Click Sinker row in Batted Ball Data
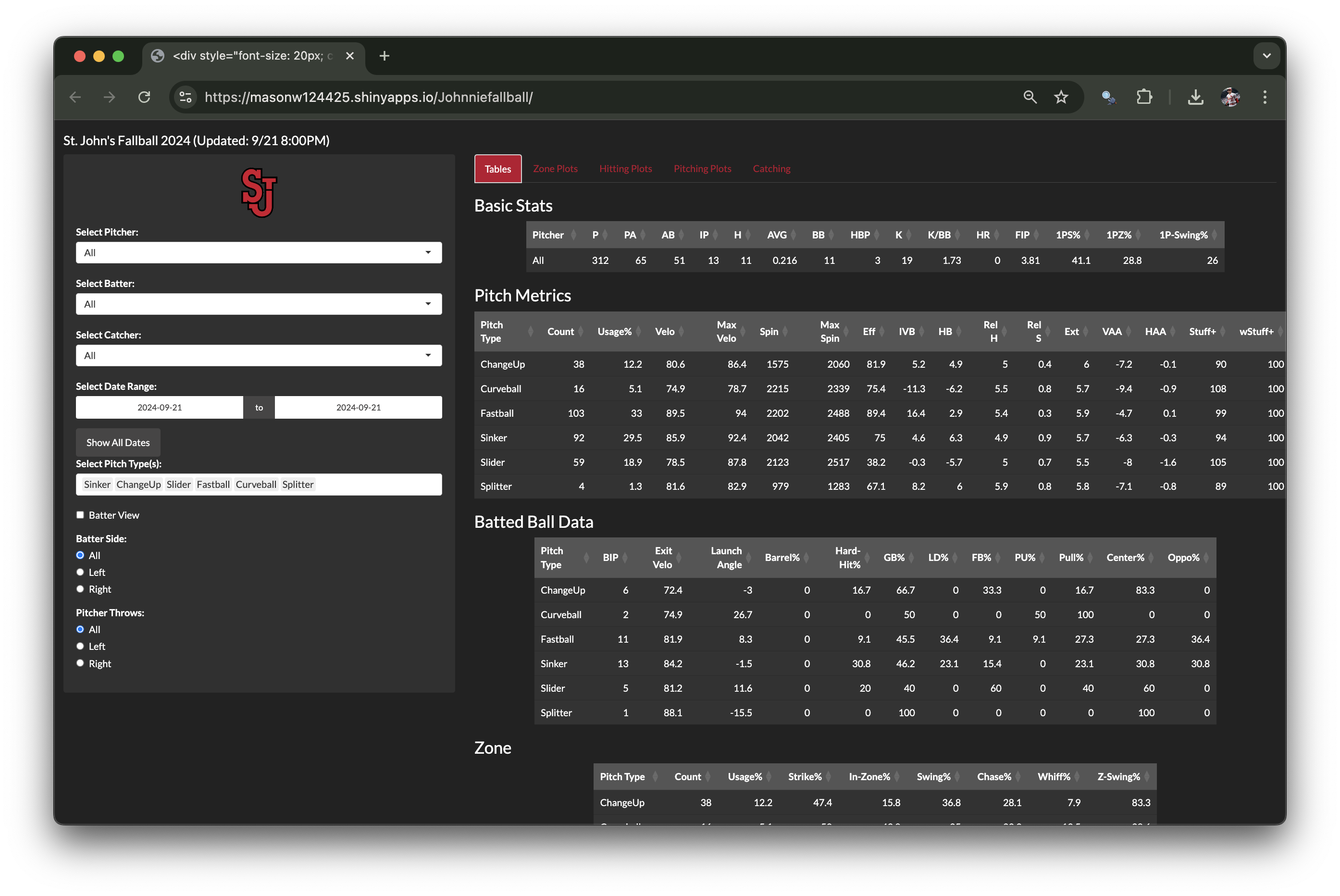The image size is (1340, 896). [x=875, y=663]
